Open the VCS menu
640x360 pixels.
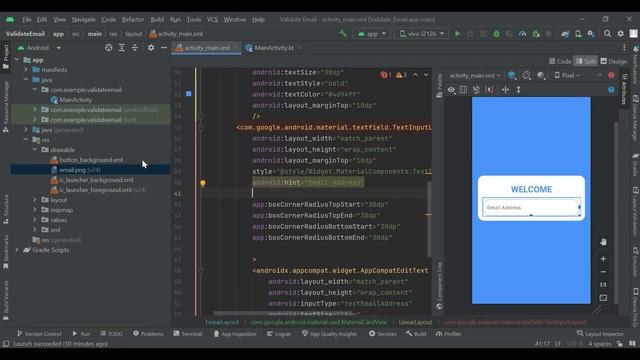coord(212,20)
